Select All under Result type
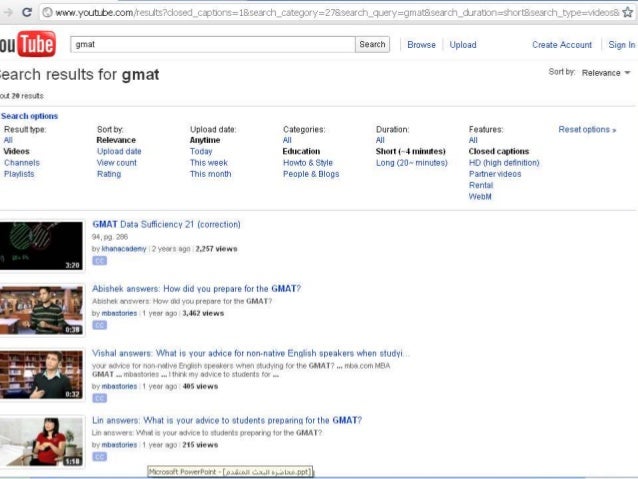Image resolution: width=638 pixels, height=479 pixels. tap(8, 140)
